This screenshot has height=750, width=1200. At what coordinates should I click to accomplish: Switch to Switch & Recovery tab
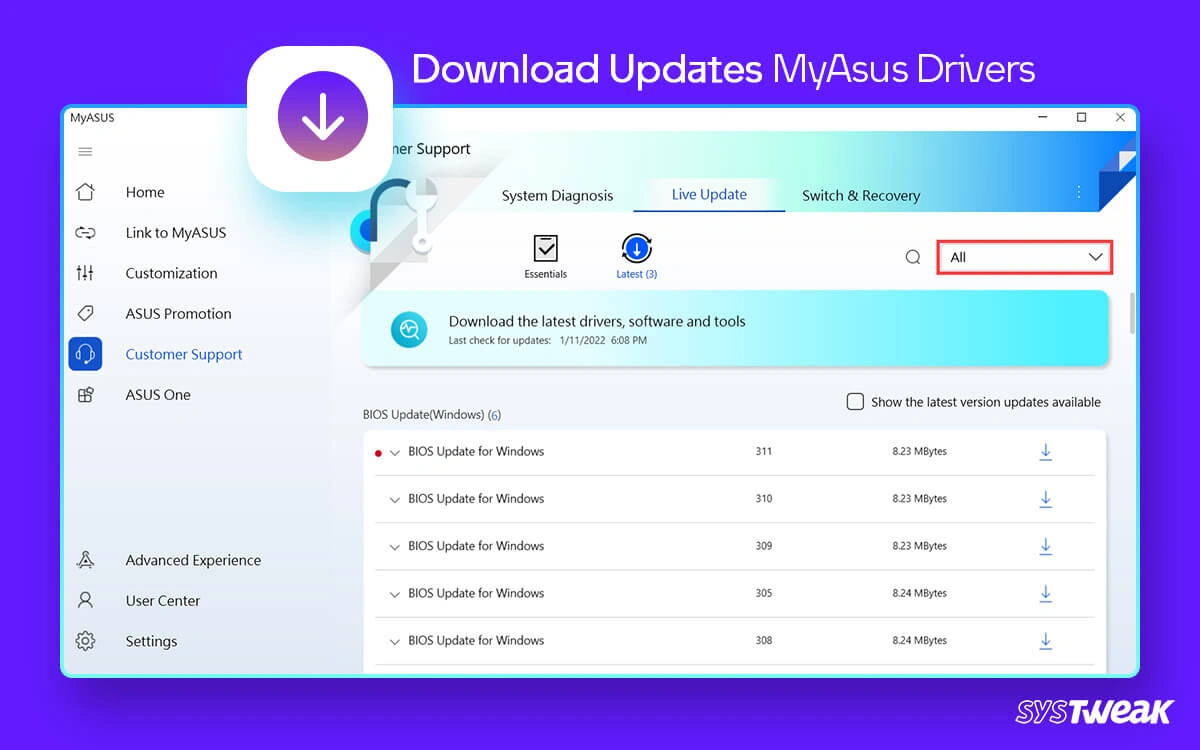tap(861, 196)
